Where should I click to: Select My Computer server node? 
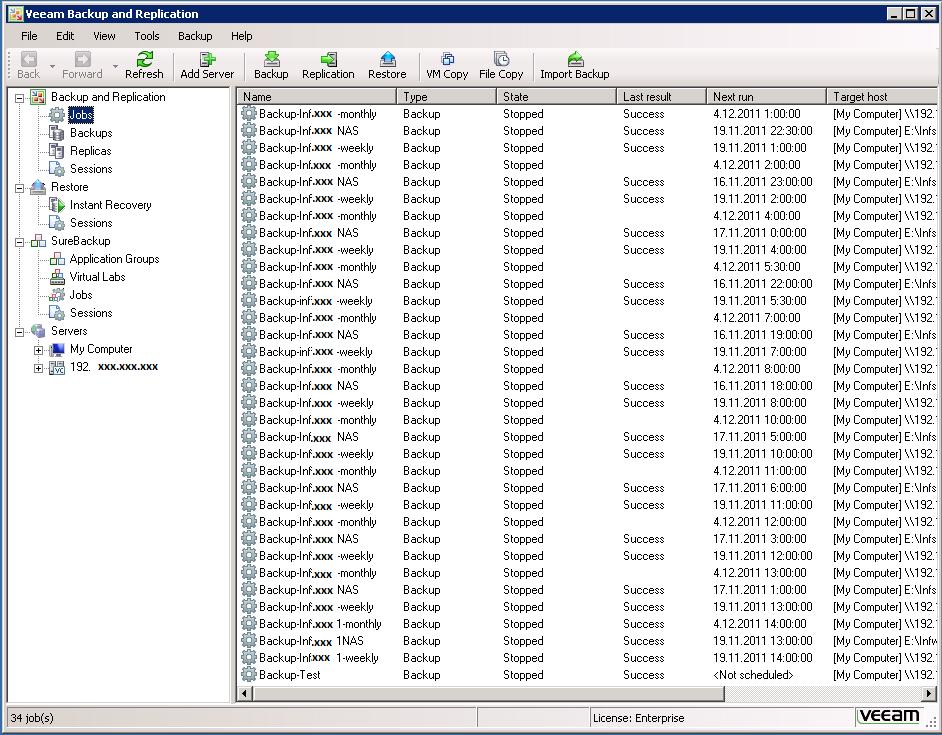pos(101,349)
